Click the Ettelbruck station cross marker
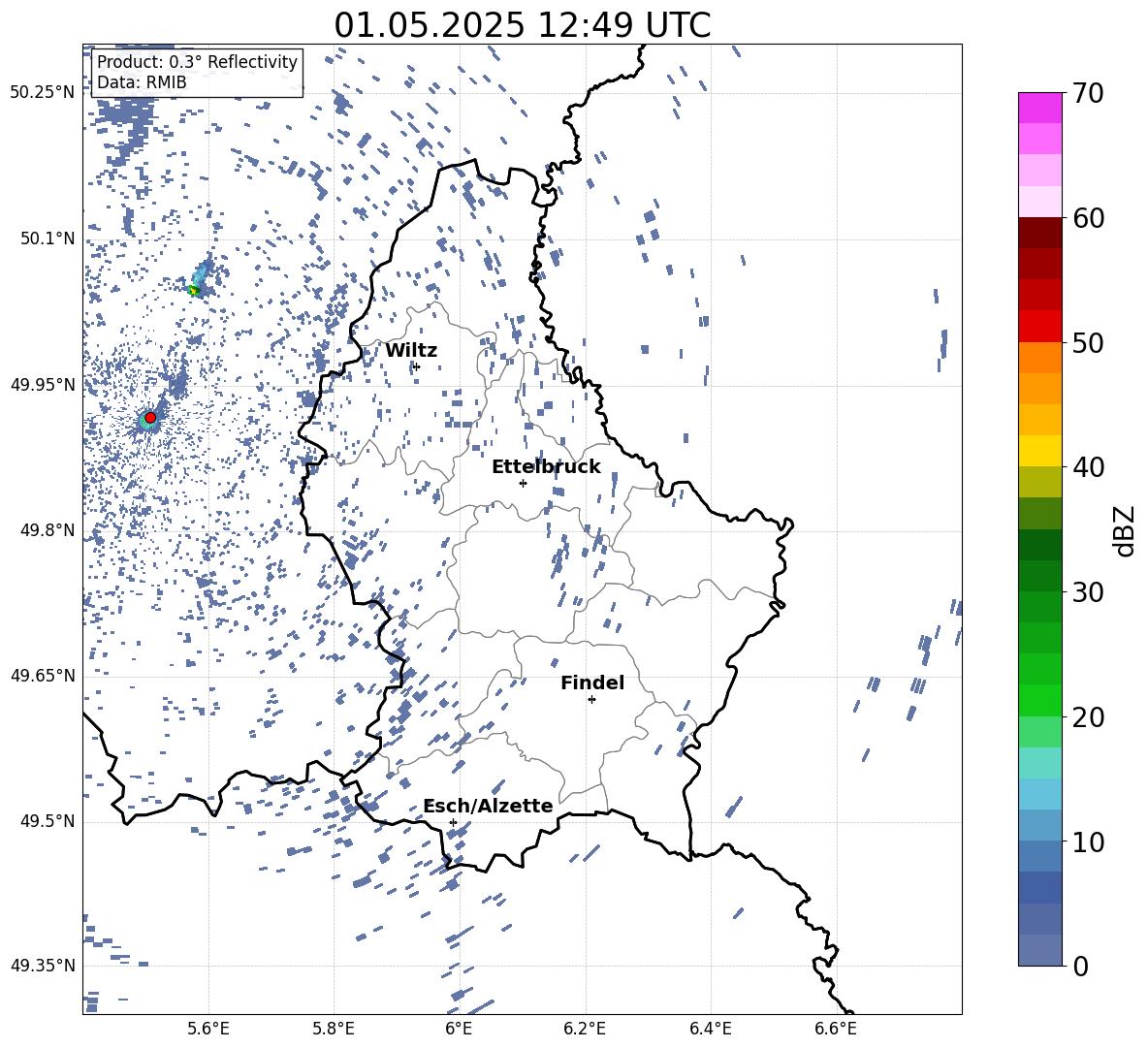The width and height of the screenshot is (1148, 1048). point(523,483)
